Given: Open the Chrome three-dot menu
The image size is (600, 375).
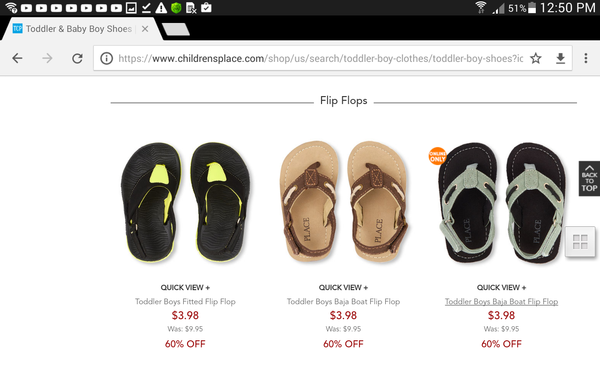Looking at the screenshot, I should (x=585, y=58).
